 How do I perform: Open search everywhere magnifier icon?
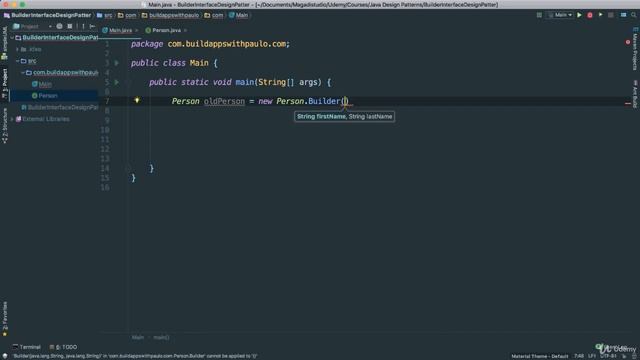(x=633, y=15)
